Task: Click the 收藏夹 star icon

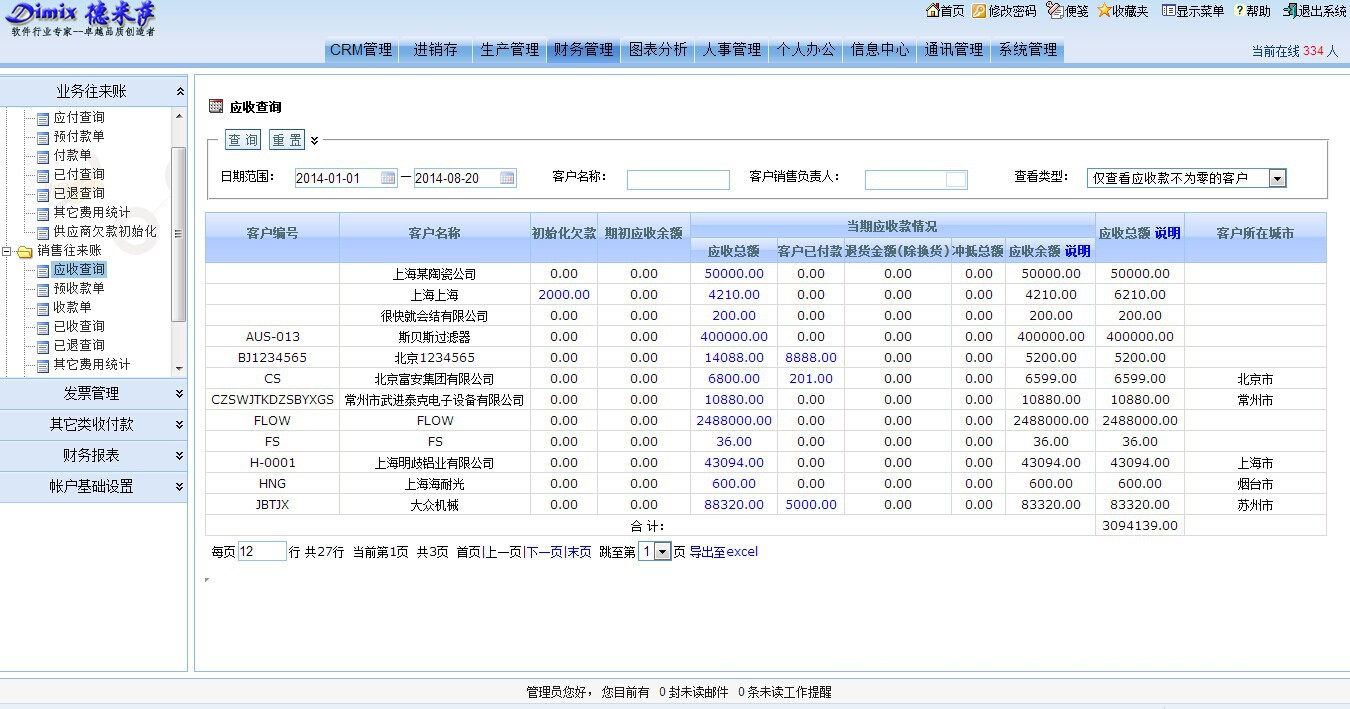Action: pyautogui.click(x=1104, y=11)
